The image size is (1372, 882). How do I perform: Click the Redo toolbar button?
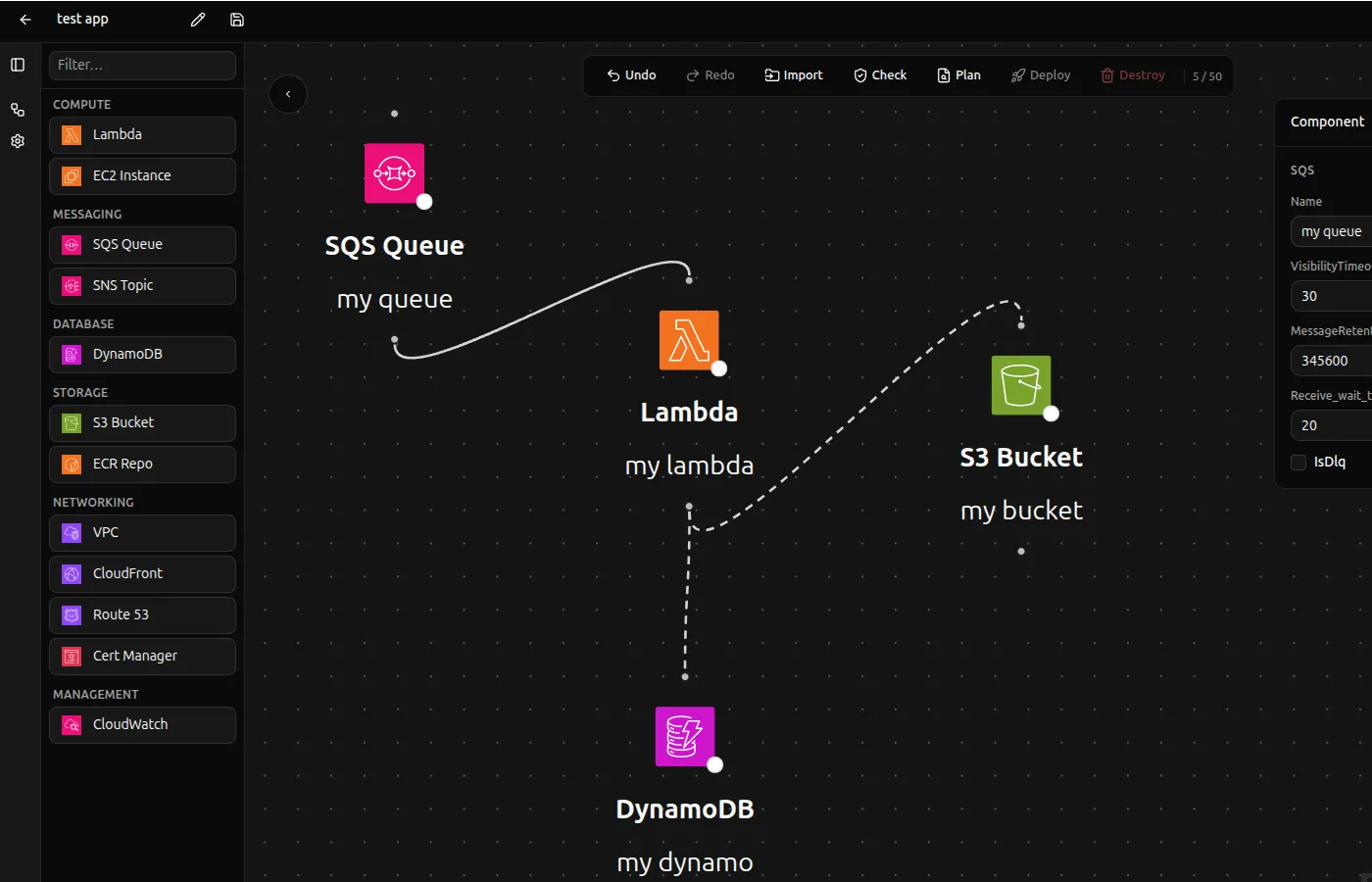[710, 75]
